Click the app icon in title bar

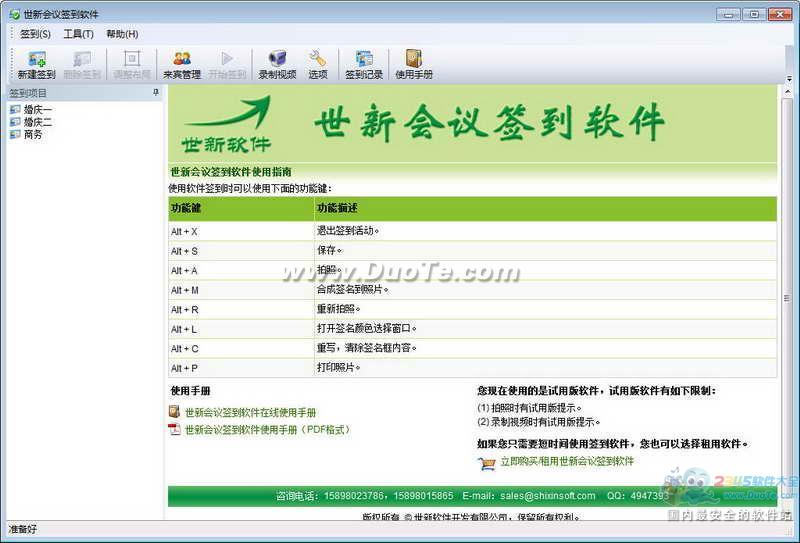pyautogui.click(x=14, y=14)
